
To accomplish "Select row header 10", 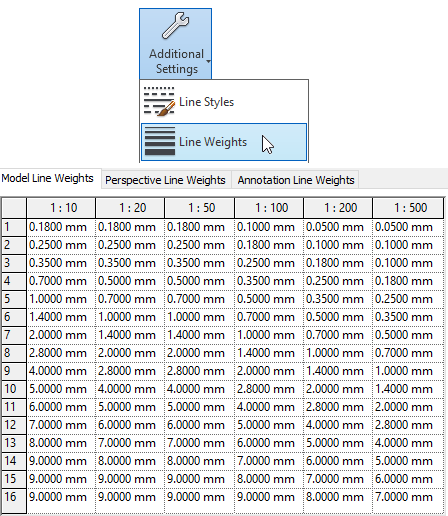I will tap(14, 389).
